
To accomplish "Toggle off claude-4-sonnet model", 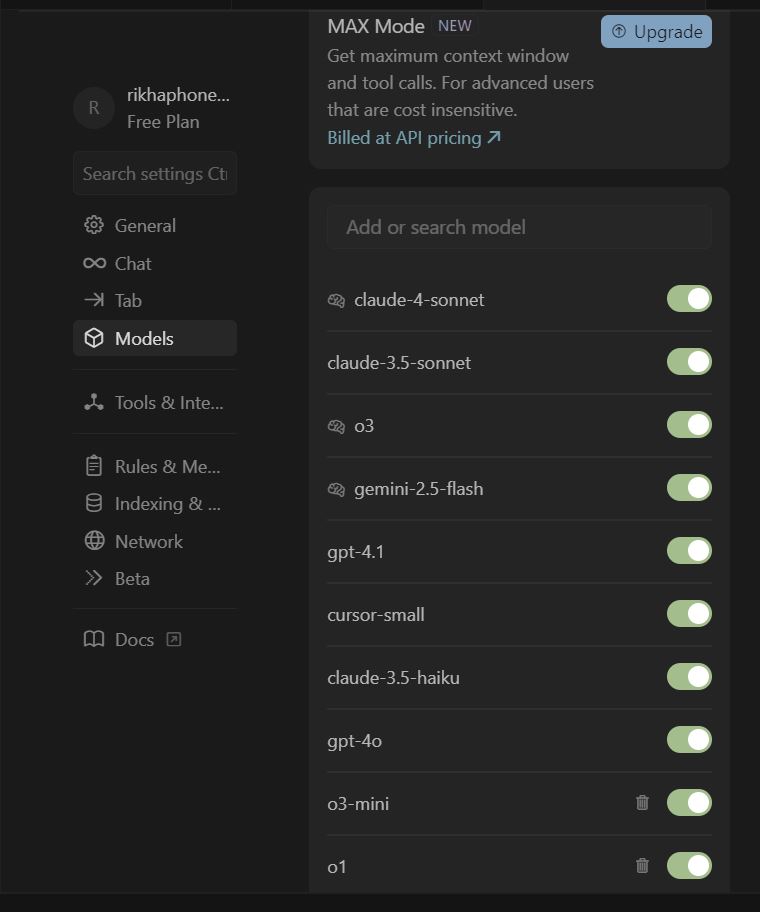I will coord(689,299).
